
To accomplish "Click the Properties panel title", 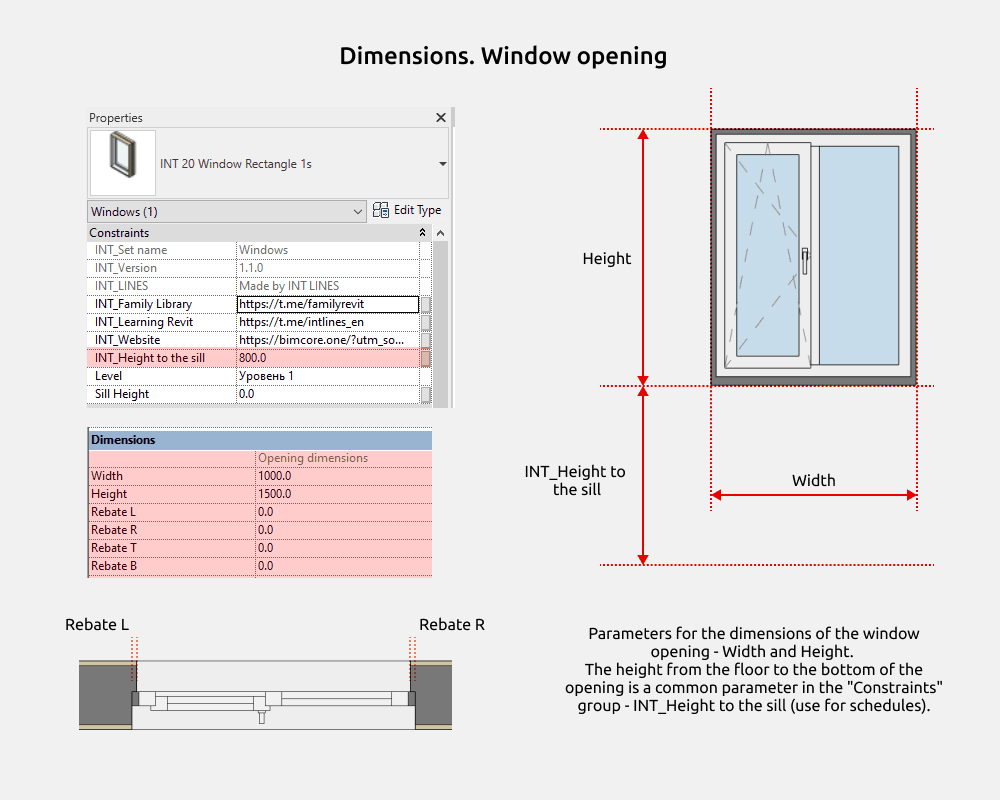I will (x=115, y=118).
